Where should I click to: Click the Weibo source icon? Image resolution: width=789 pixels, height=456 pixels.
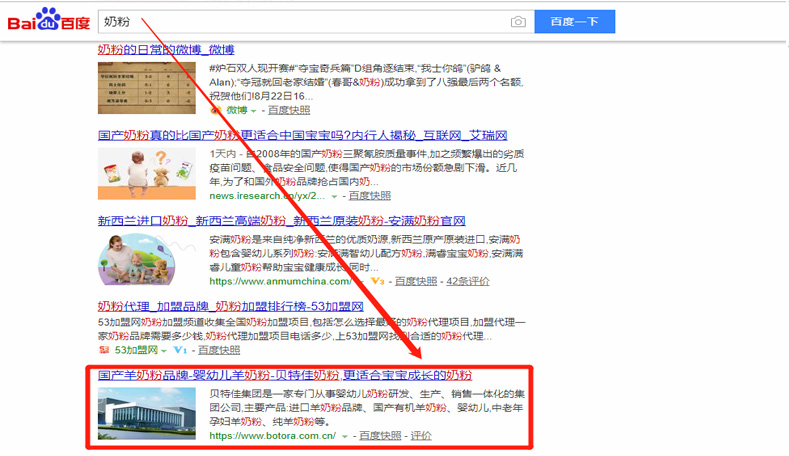(x=215, y=110)
